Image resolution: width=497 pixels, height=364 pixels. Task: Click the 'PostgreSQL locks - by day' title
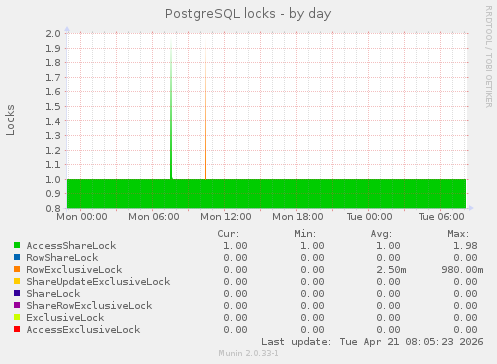(x=248, y=14)
